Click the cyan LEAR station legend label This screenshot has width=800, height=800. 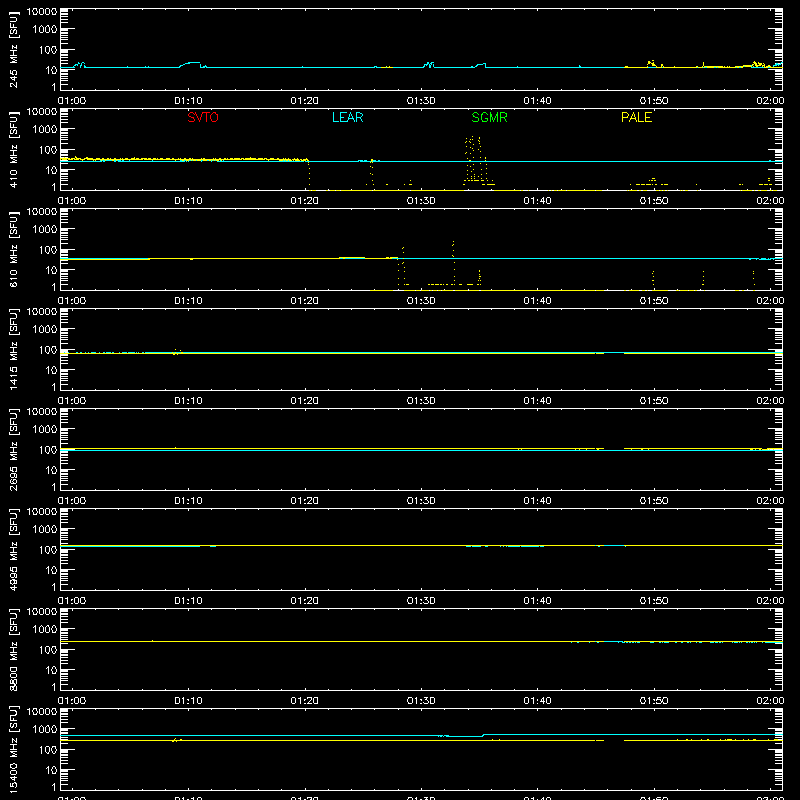click(347, 117)
